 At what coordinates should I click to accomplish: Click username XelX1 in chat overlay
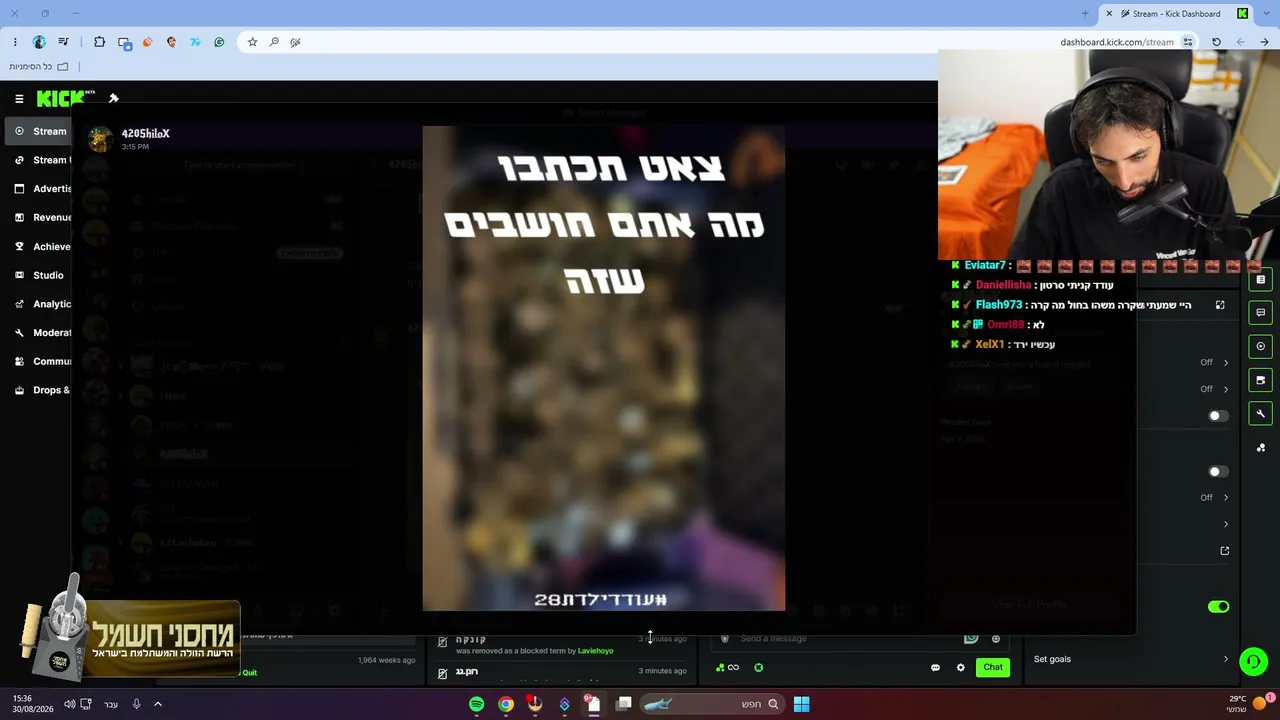point(990,344)
